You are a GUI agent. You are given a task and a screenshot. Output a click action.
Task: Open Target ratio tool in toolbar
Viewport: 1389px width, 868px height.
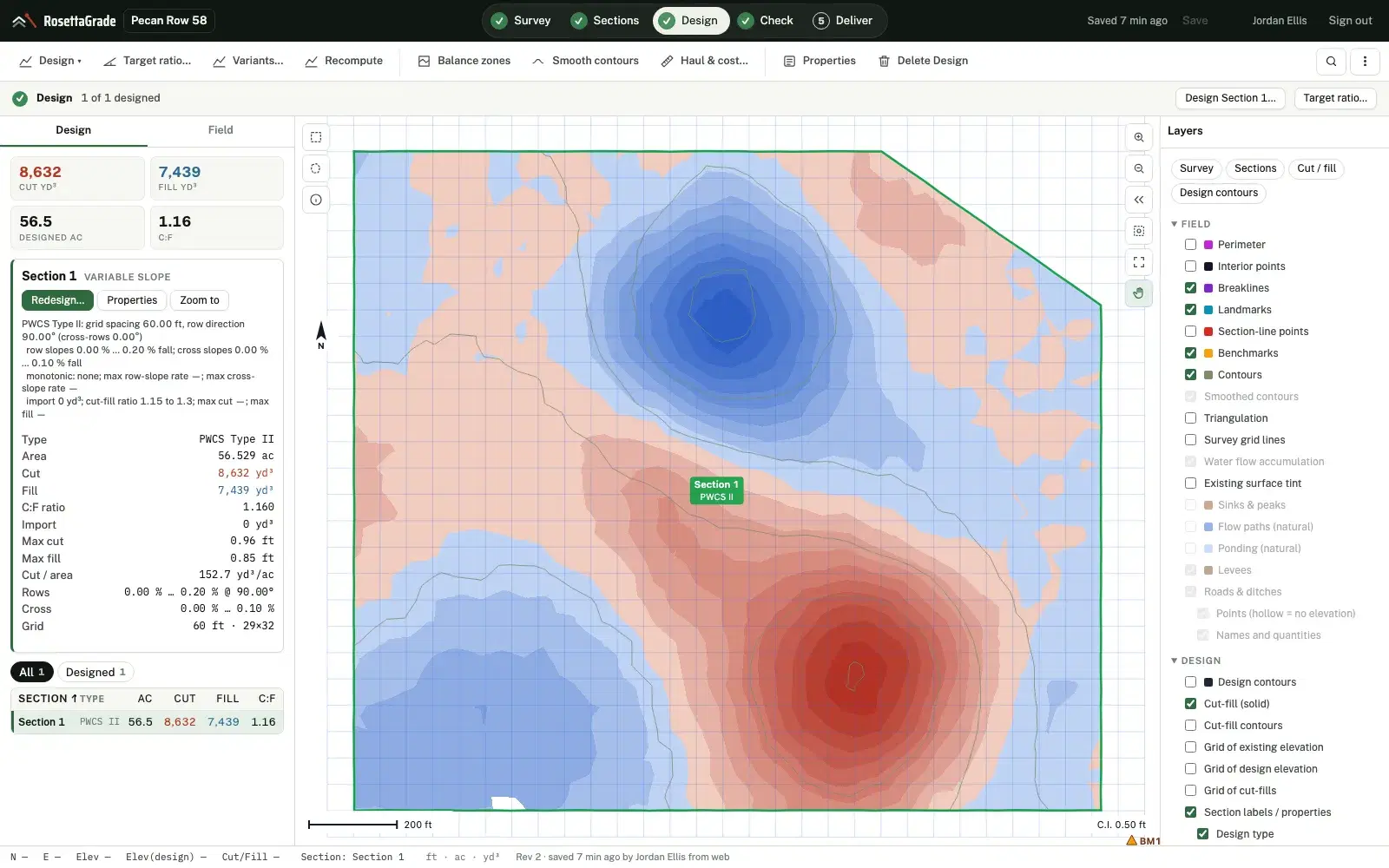148,61
